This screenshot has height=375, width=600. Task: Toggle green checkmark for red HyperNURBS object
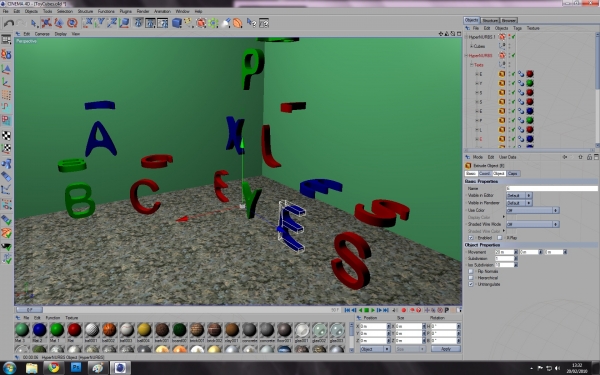[x=514, y=55]
